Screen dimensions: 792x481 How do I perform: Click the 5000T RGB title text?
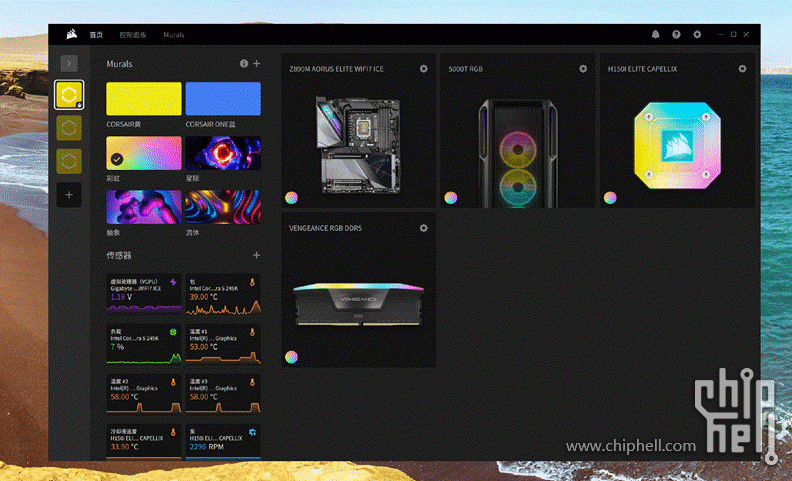466,69
